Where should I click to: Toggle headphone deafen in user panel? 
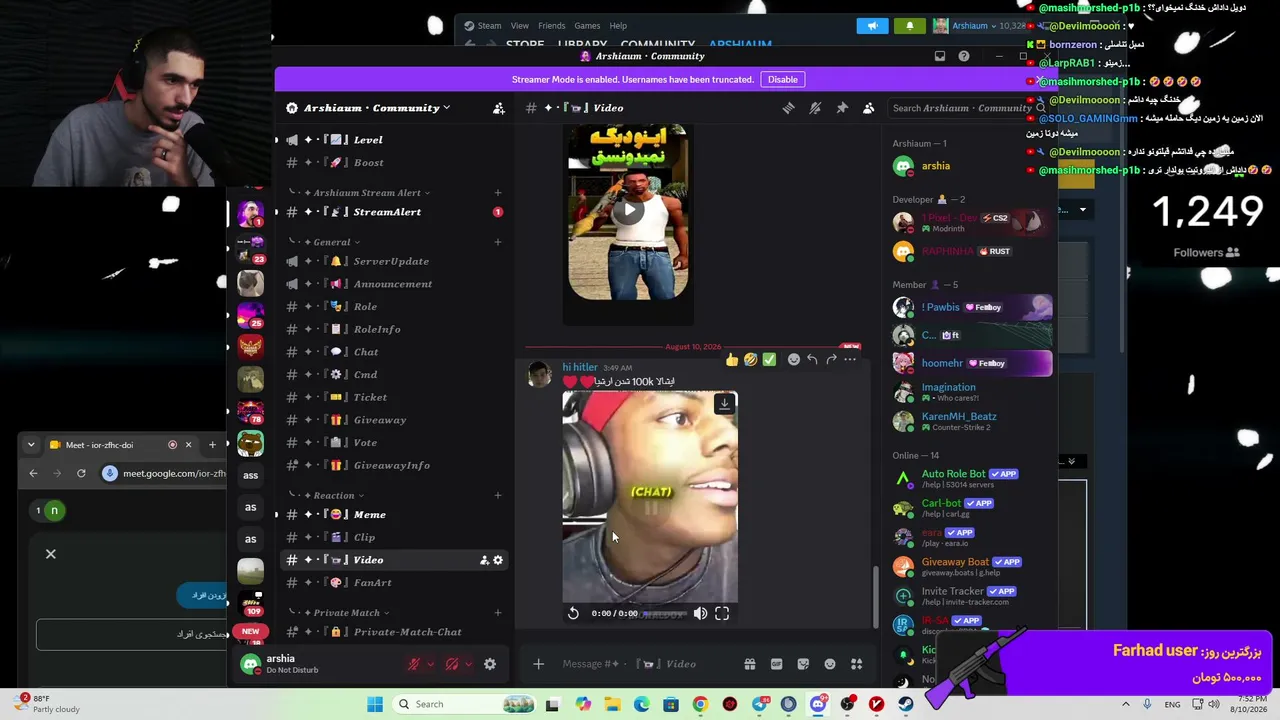(x=452, y=664)
